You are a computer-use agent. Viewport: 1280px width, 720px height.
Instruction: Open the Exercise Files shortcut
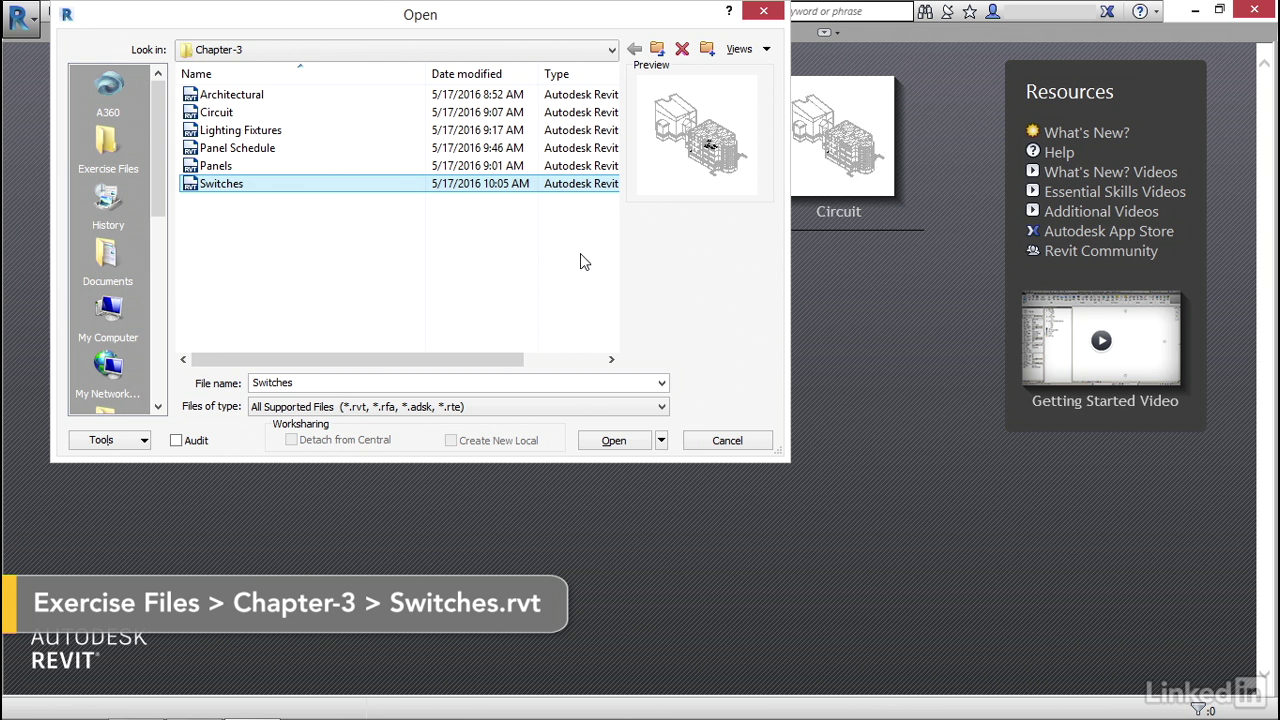pos(108,151)
